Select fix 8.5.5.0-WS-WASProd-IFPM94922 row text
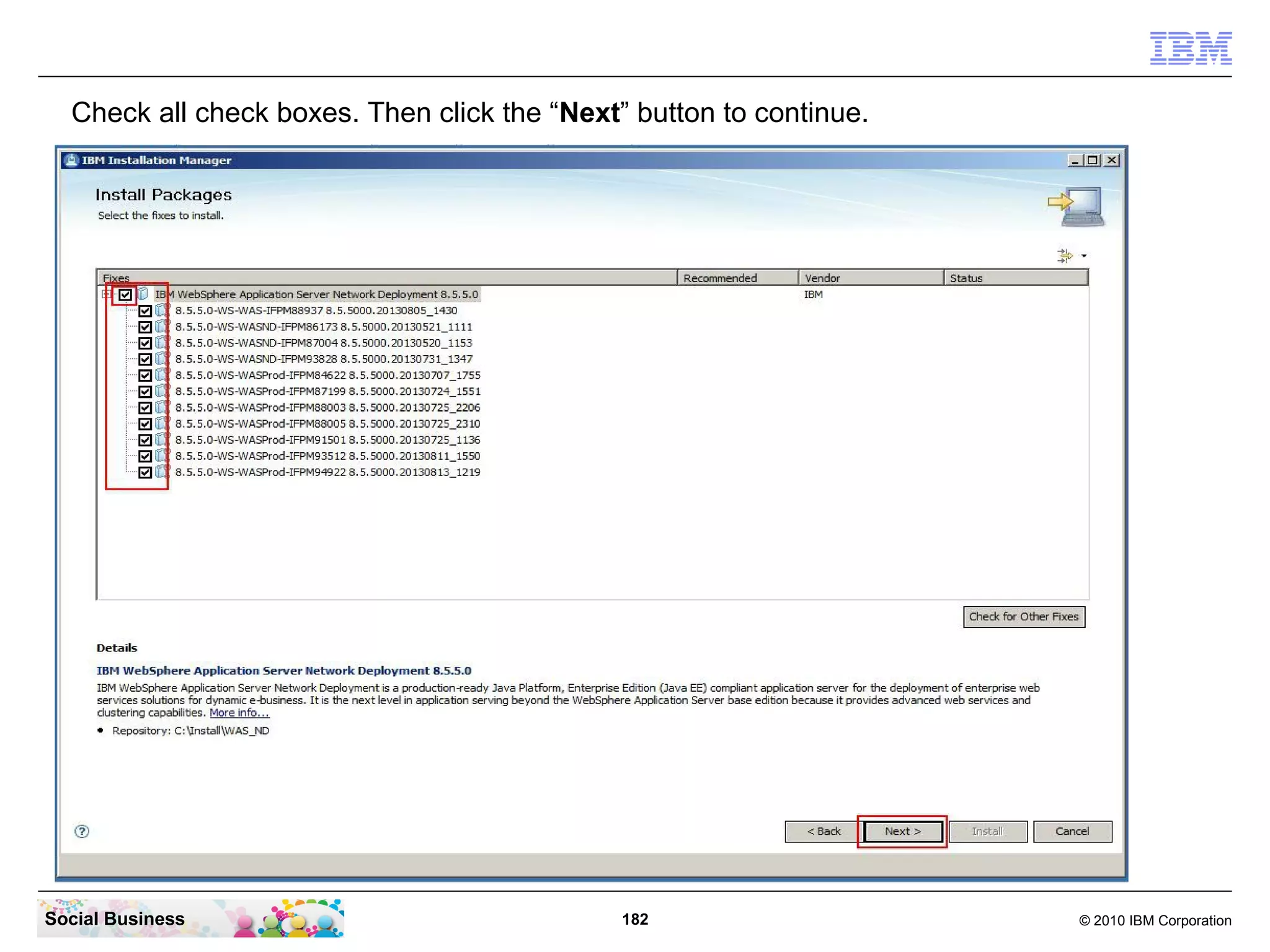 click(x=328, y=472)
